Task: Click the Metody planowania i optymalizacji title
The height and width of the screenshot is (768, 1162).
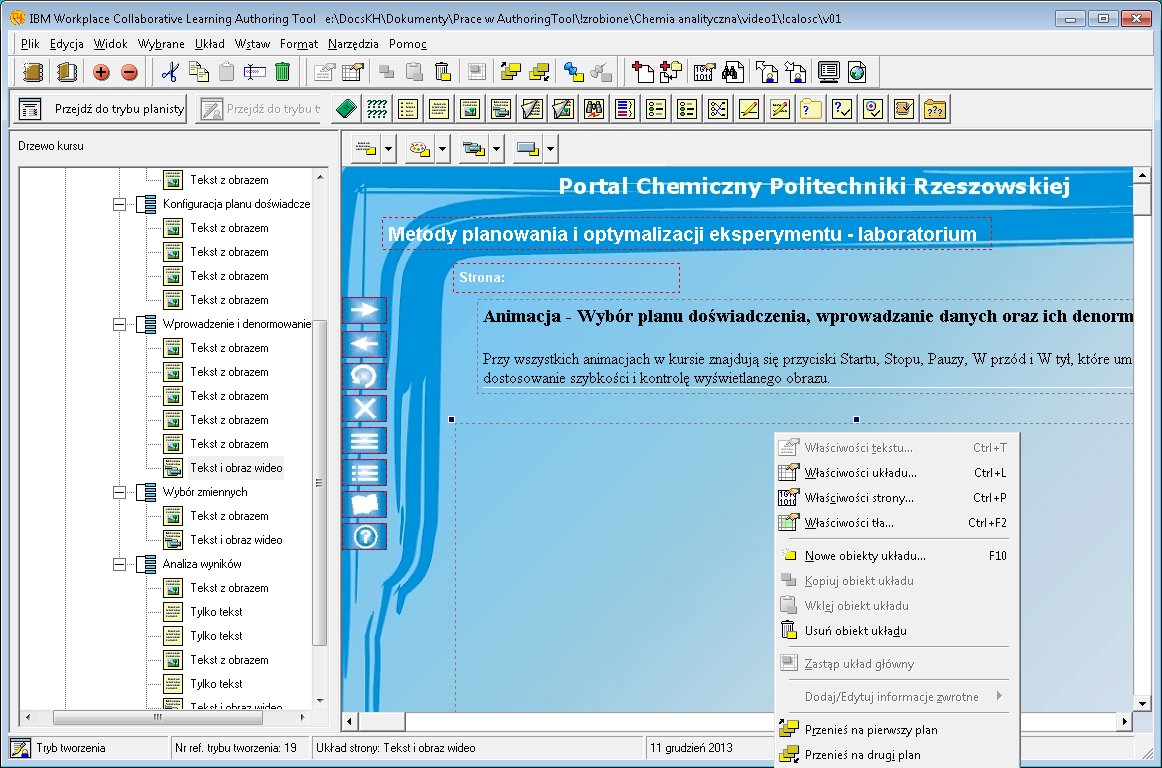Action: click(x=687, y=234)
